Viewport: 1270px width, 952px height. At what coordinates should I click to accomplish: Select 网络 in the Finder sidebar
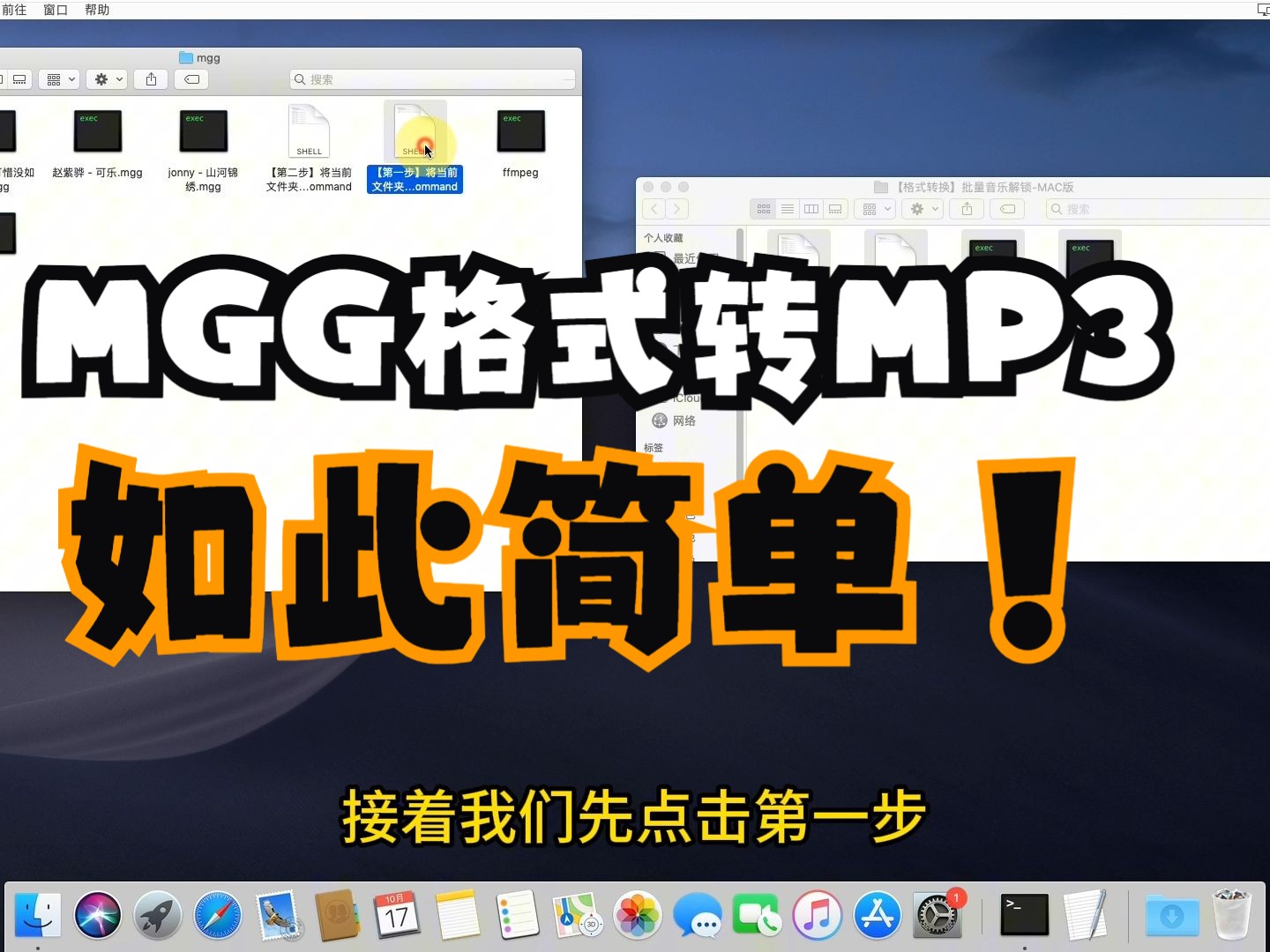(684, 420)
